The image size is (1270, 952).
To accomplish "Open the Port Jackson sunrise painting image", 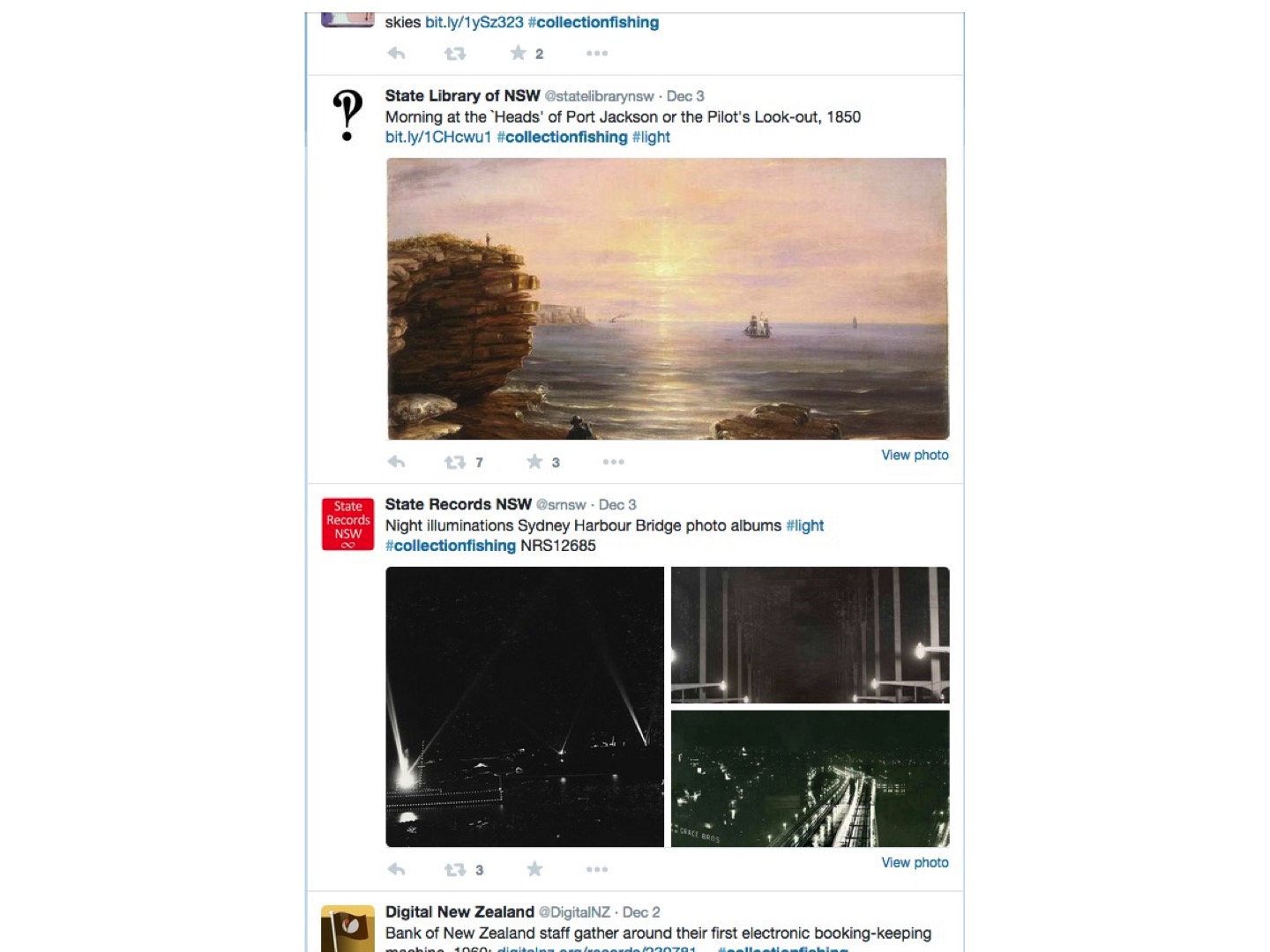I will pos(668,299).
